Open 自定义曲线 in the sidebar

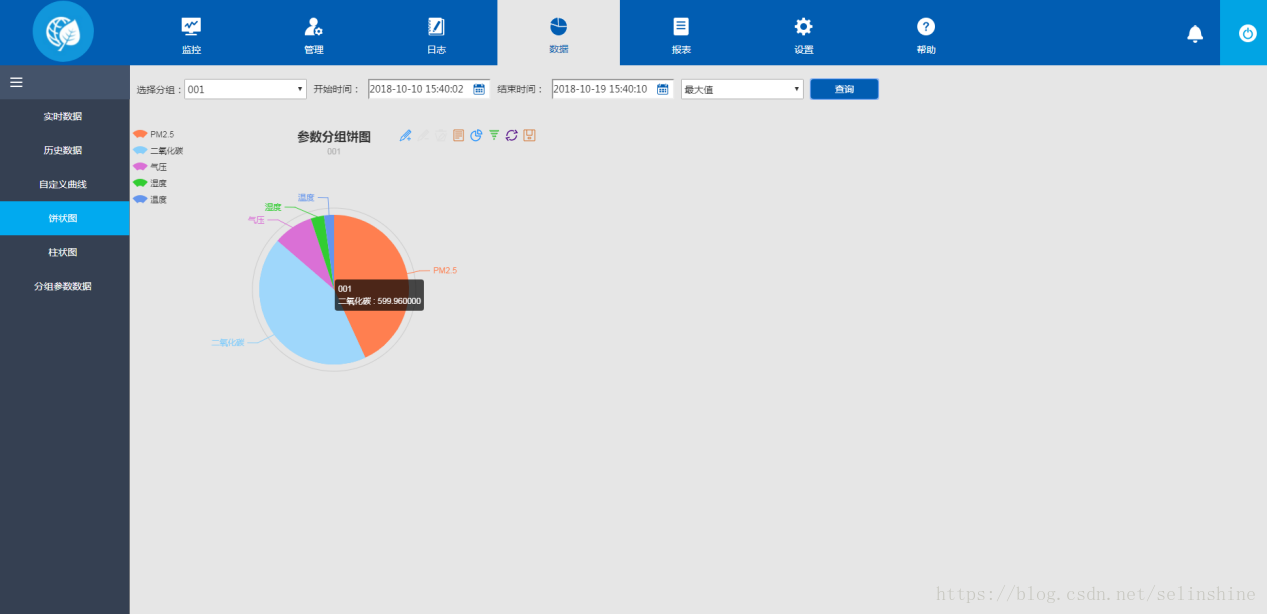point(64,184)
